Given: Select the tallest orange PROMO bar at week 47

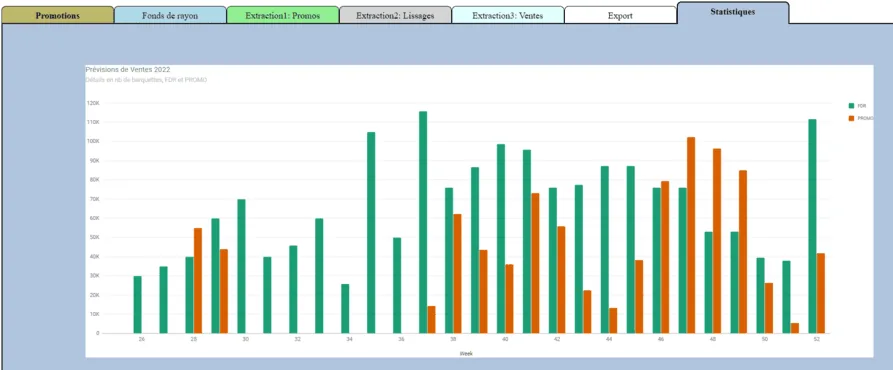Looking at the screenshot, I should 691,235.
